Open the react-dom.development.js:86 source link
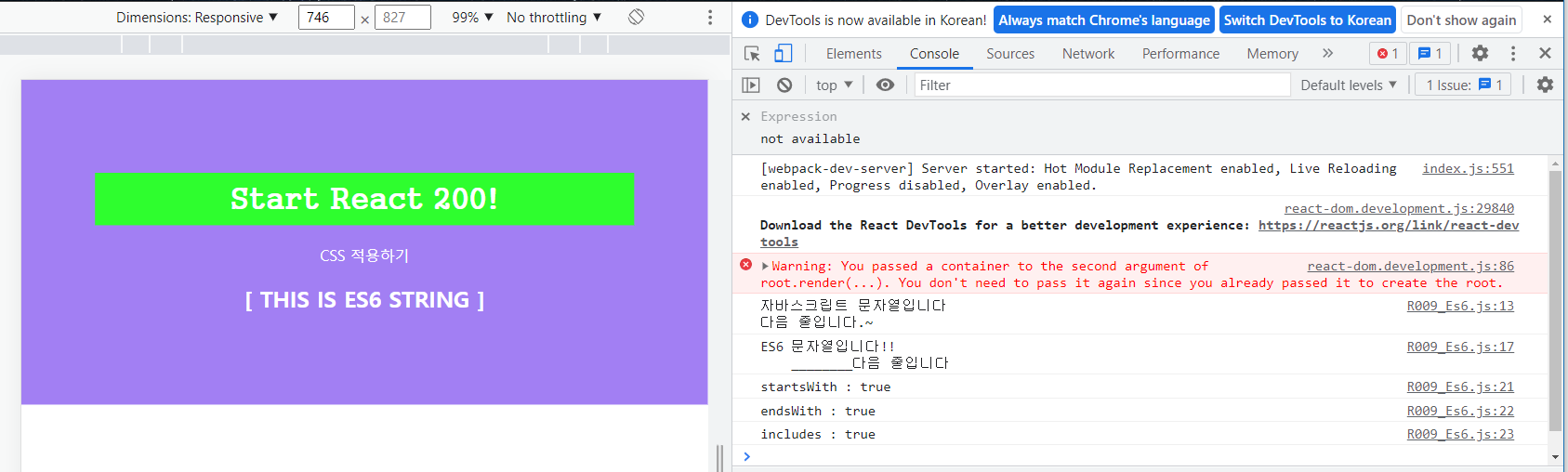 1410,266
